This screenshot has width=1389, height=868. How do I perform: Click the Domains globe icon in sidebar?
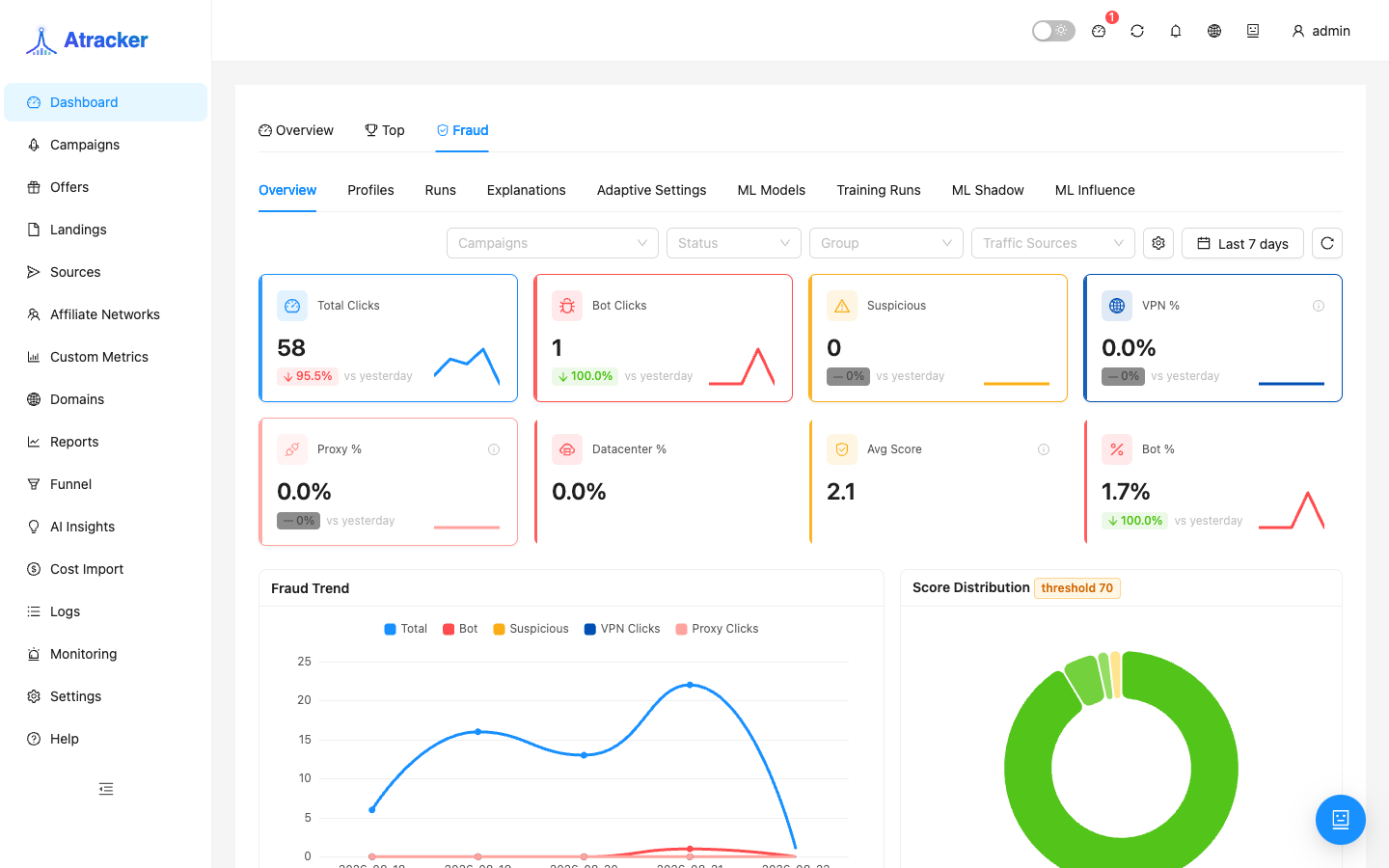tap(34, 399)
